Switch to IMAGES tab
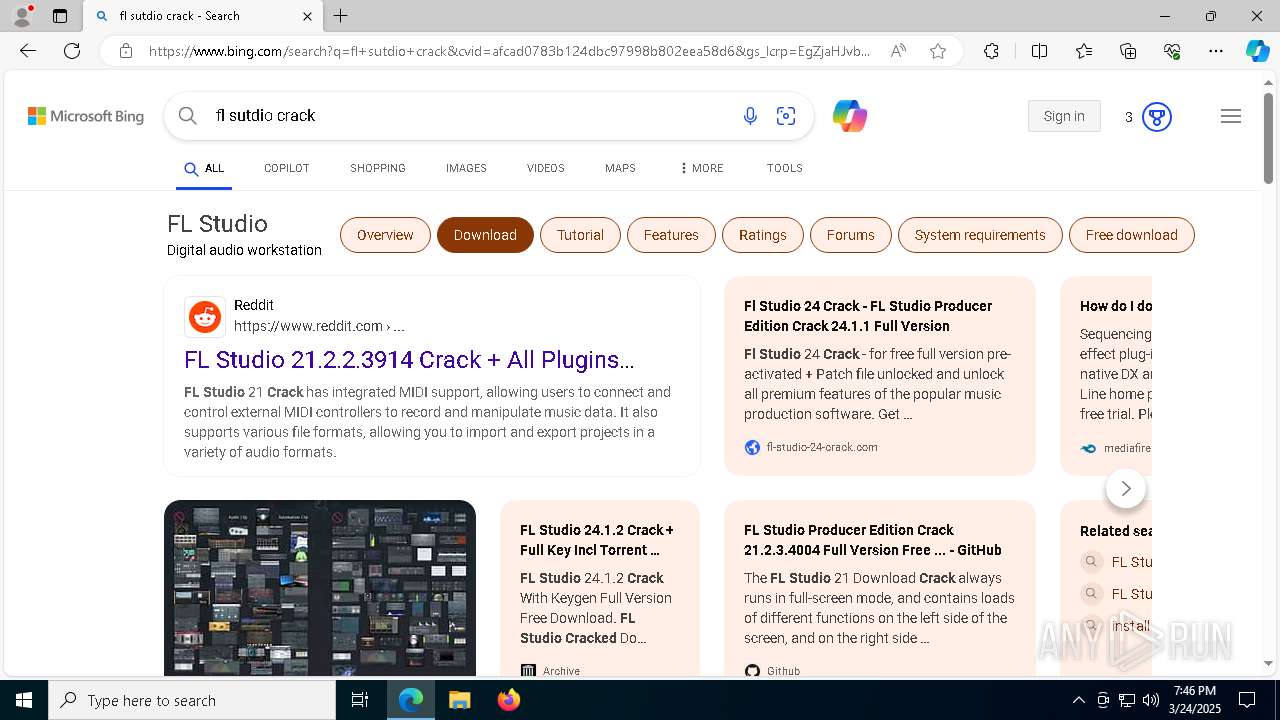This screenshot has height=720, width=1280. point(466,169)
